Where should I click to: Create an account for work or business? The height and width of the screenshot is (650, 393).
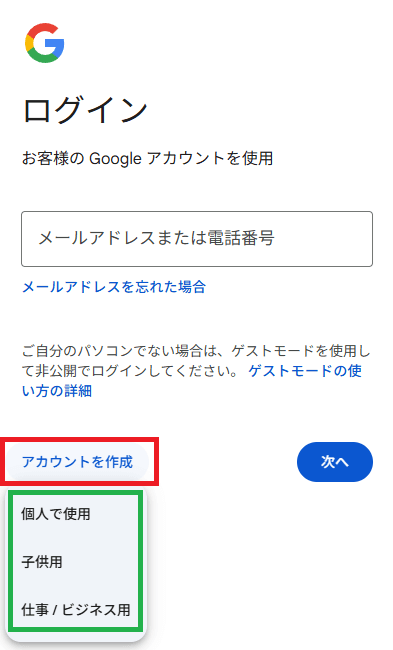click(x=75, y=610)
